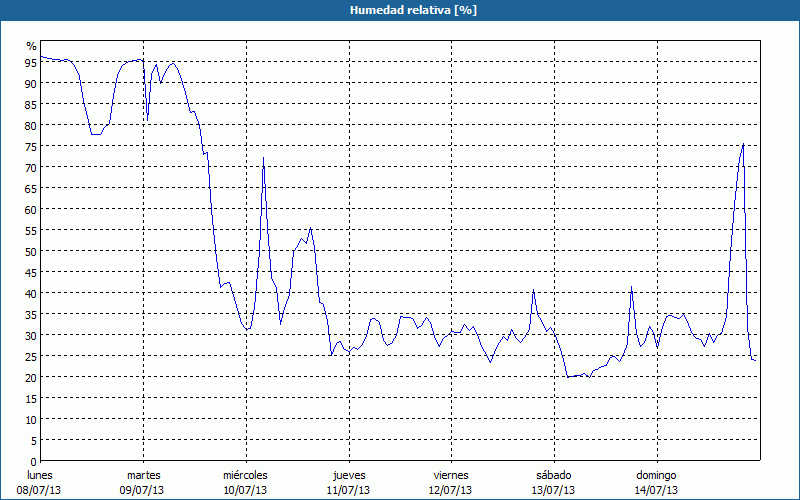Click the 50 value on the y-axis
This screenshot has width=800, height=500.
click(31, 252)
